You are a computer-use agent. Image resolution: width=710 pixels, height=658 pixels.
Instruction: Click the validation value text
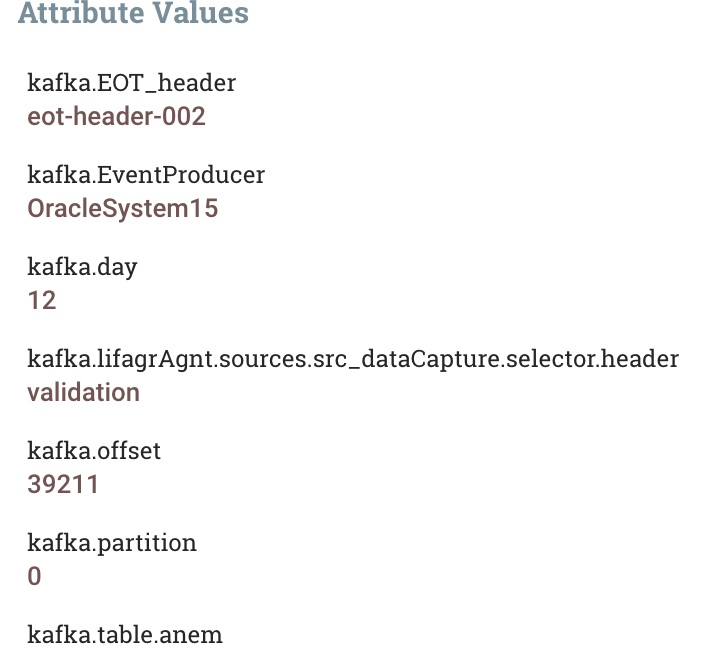coord(83,392)
